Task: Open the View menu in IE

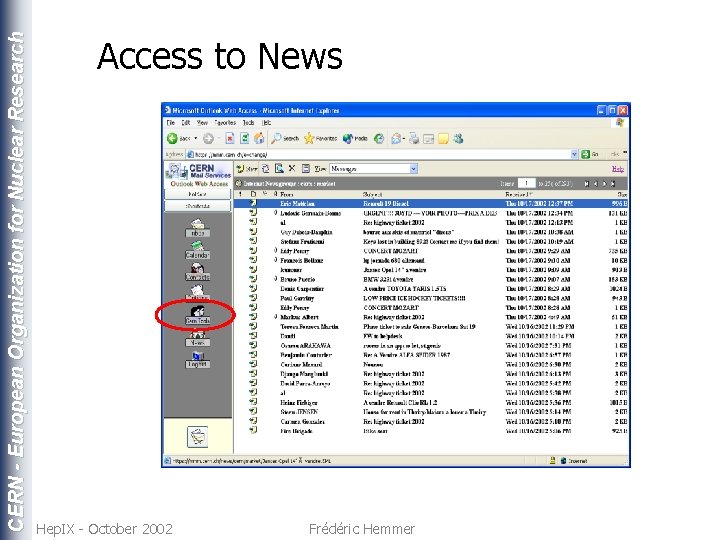Action: pos(202,123)
